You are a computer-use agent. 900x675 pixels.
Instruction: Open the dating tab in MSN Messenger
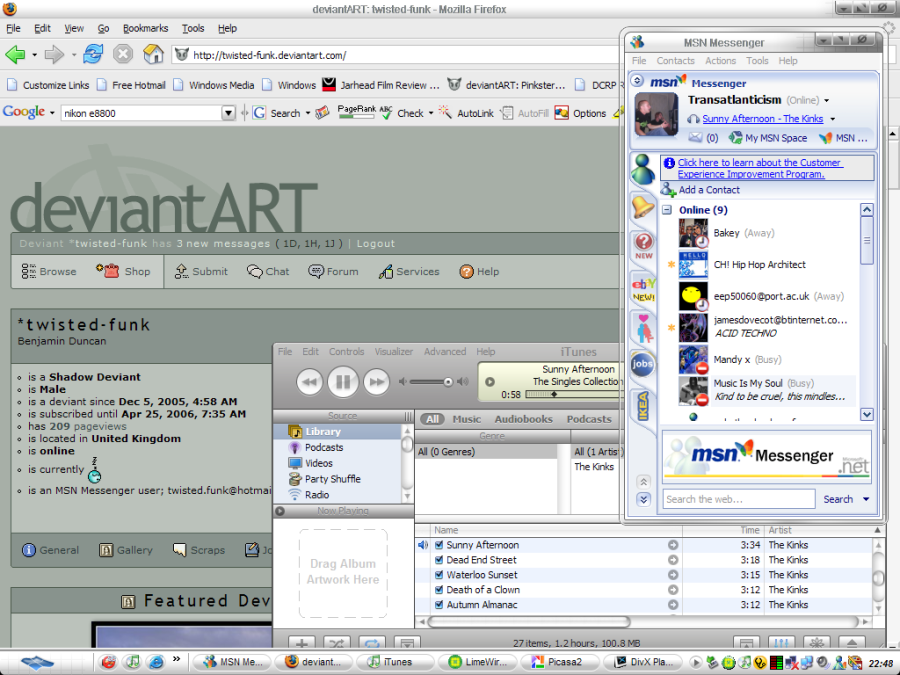(644, 329)
